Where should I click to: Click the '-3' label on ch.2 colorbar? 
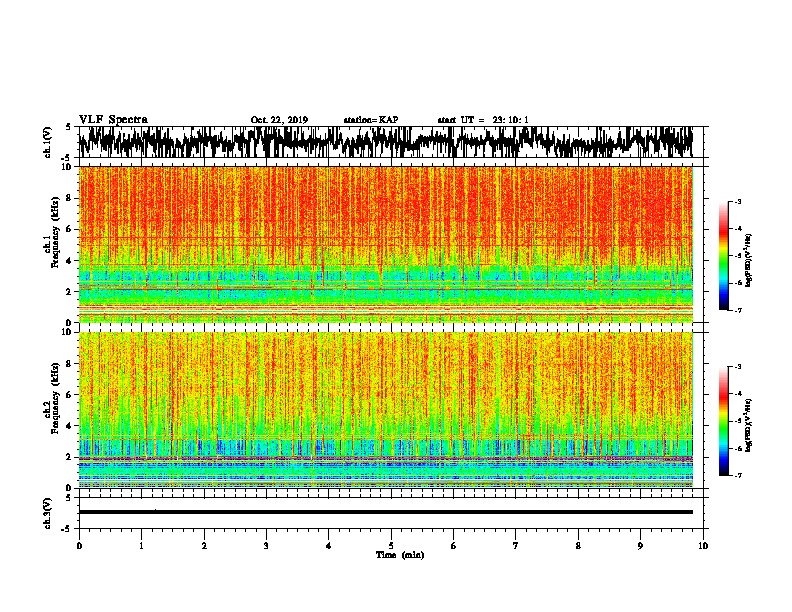pyautogui.click(x=738, y=367)
